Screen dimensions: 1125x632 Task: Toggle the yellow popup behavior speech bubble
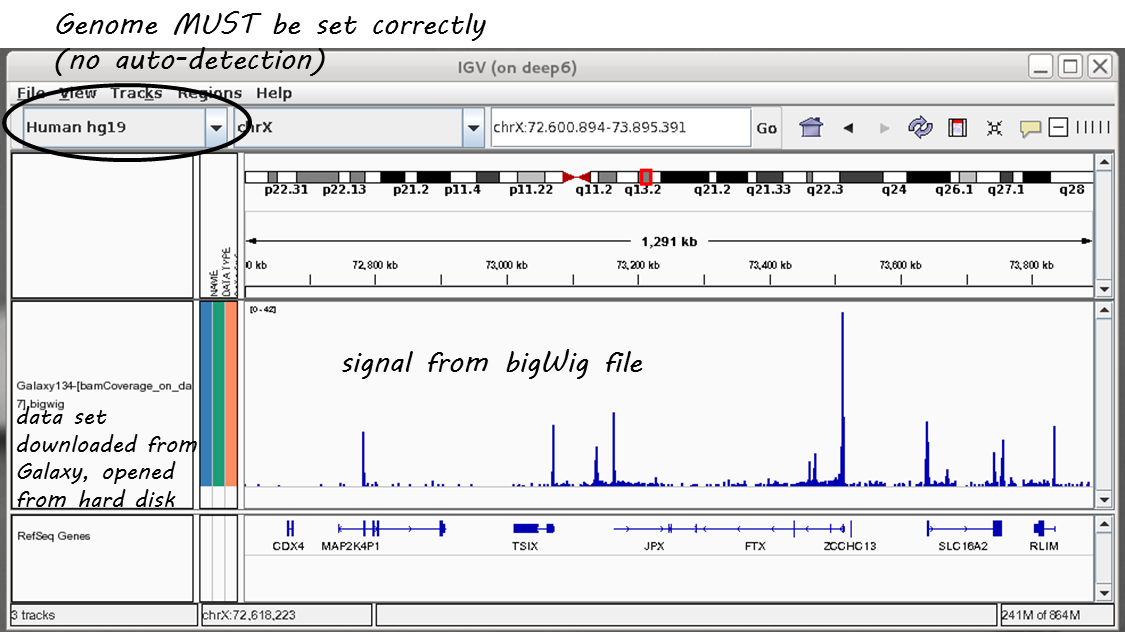[1030, 128]
